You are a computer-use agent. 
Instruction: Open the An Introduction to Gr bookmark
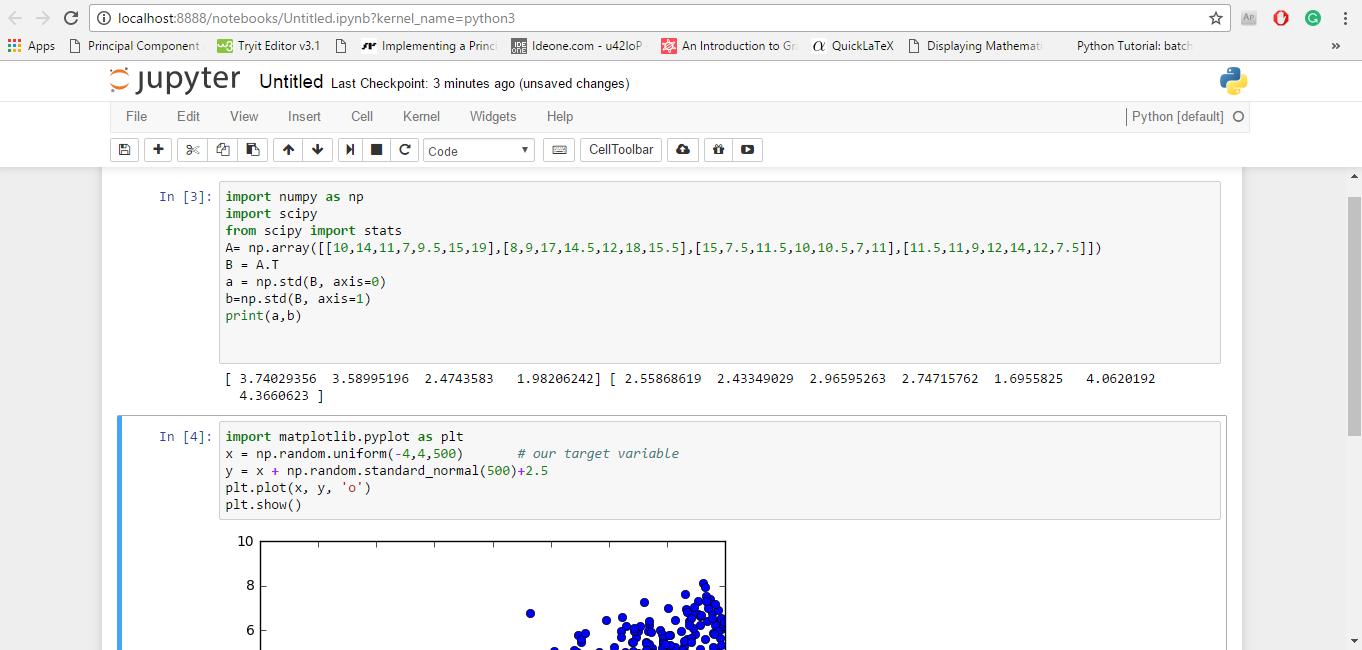729,46
